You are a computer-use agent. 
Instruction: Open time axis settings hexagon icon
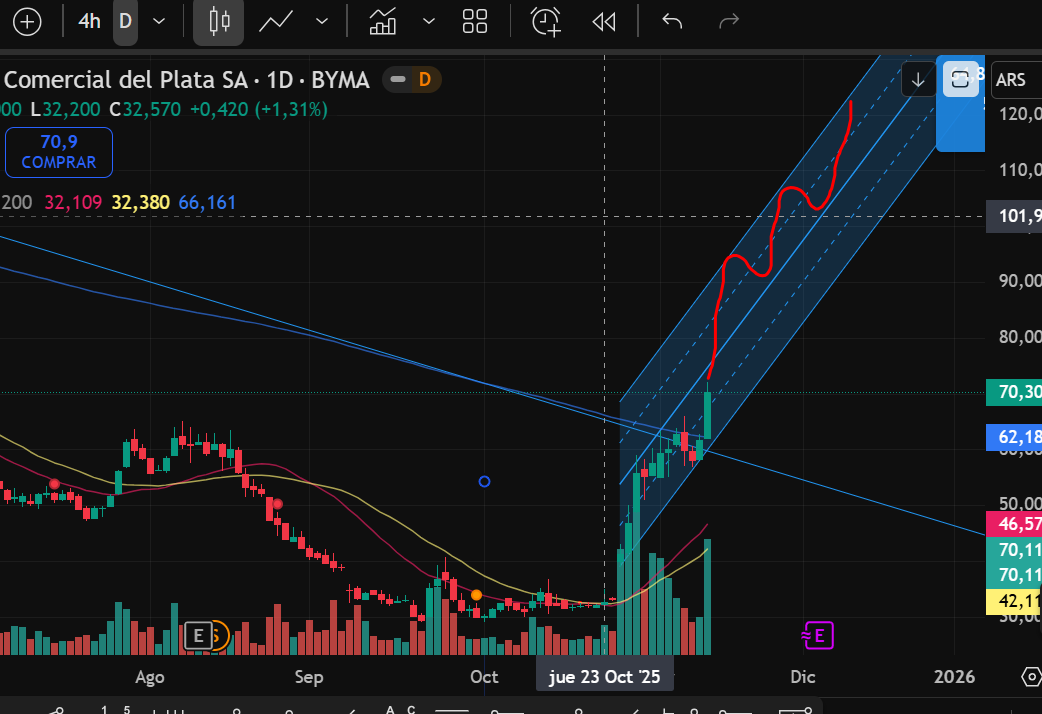click(x=1031, y=677)
